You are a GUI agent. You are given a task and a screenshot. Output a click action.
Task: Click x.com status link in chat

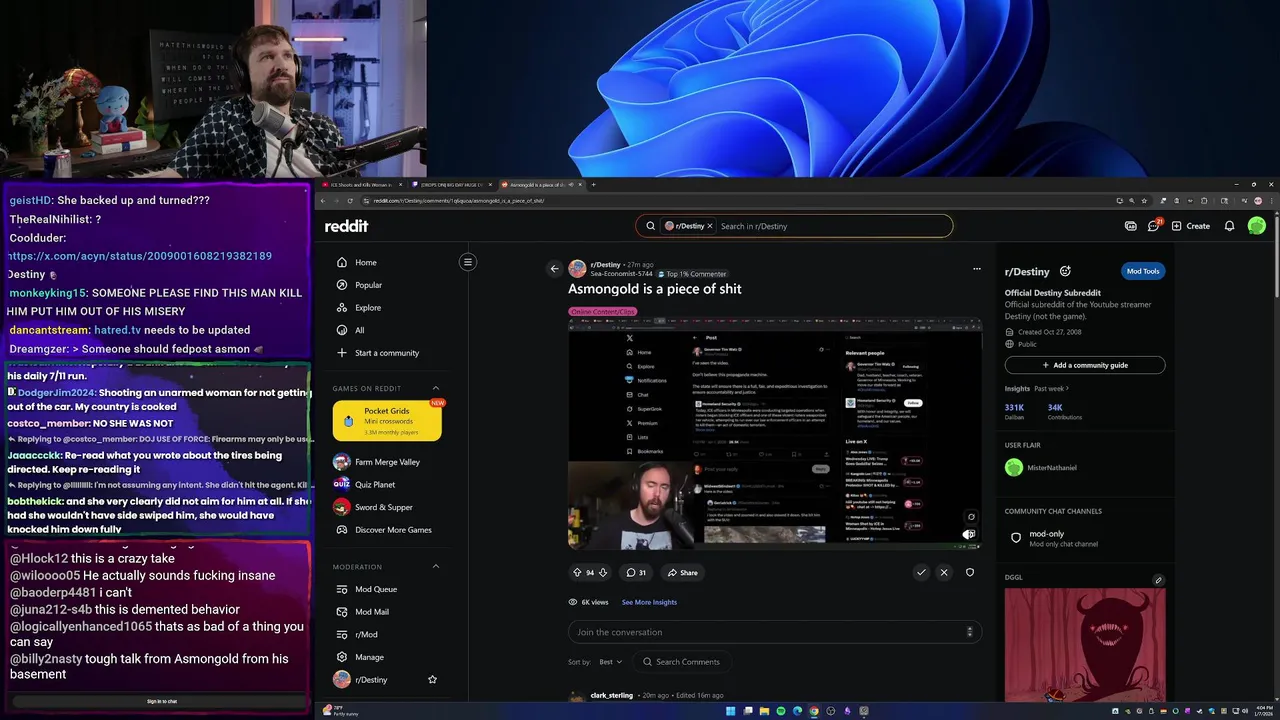click(x=141, y=256)
